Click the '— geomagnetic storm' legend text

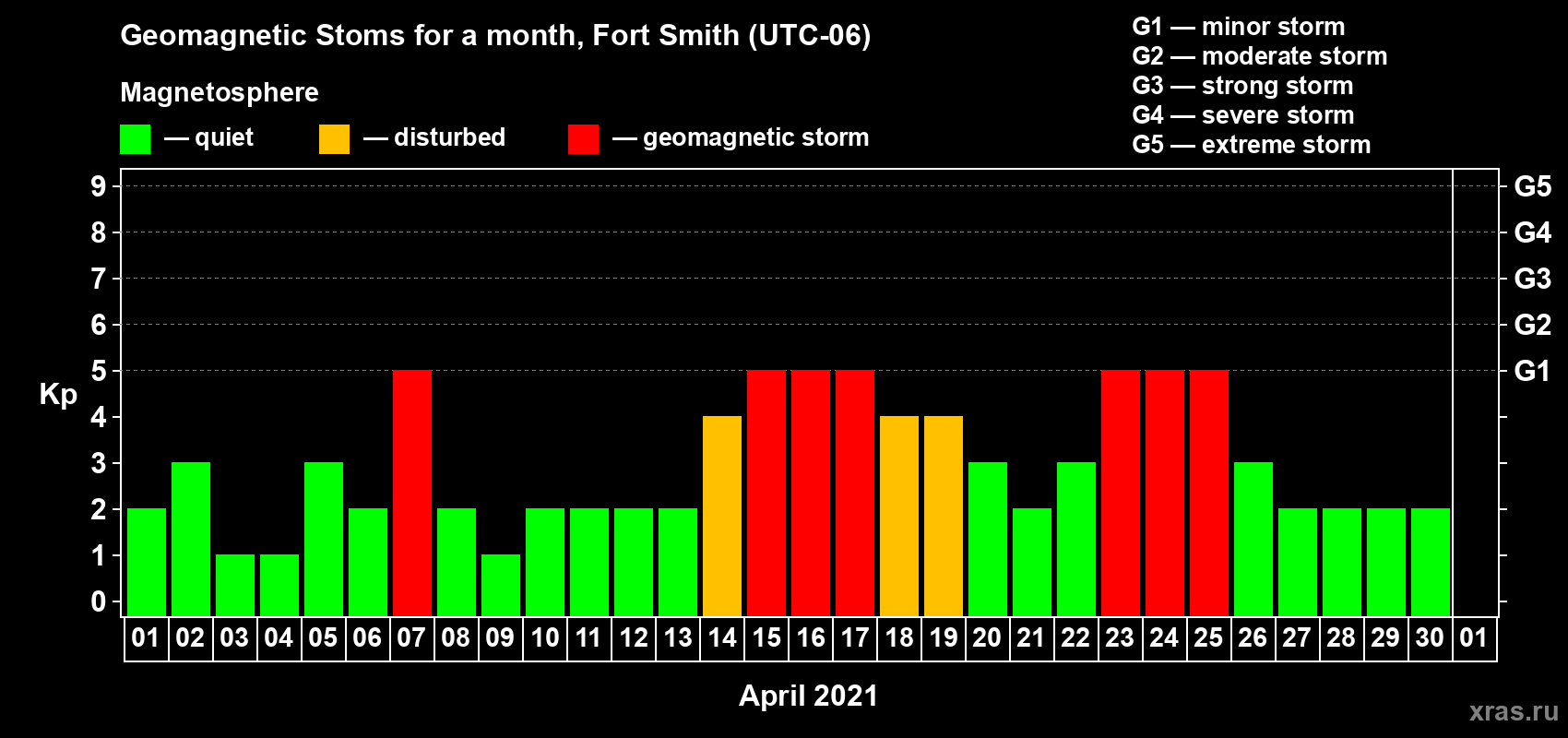pyautogui.click(x=741, y=138)
